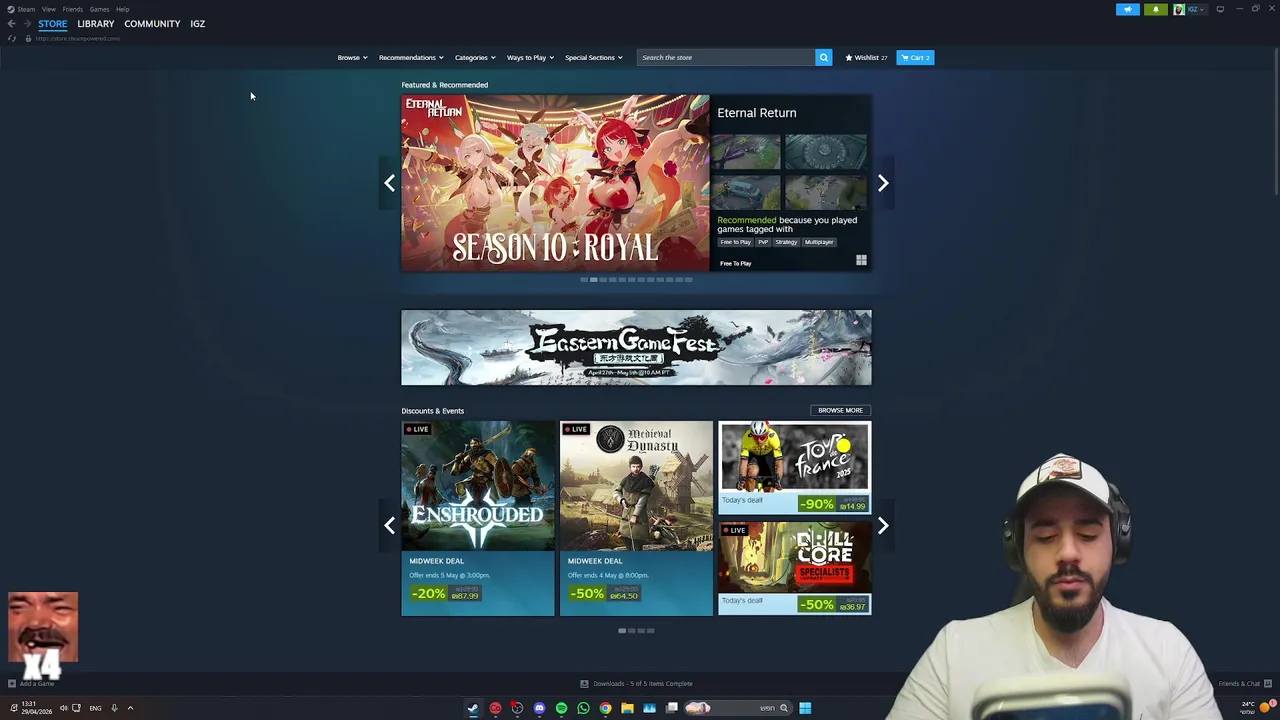This screenshot has width=1280, height=720.
Task: Switch to the STORE tab
Action: 53,23
